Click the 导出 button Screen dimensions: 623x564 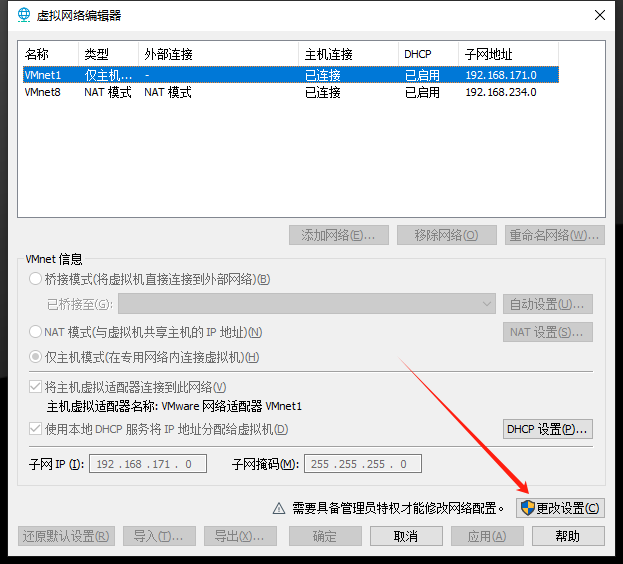pyautogui.click(x=240, y=536)
